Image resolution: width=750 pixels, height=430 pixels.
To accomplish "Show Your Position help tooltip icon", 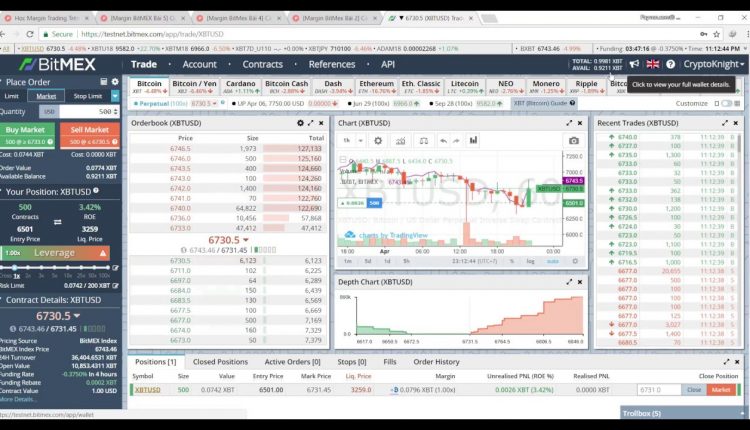I will pos(96,190).
